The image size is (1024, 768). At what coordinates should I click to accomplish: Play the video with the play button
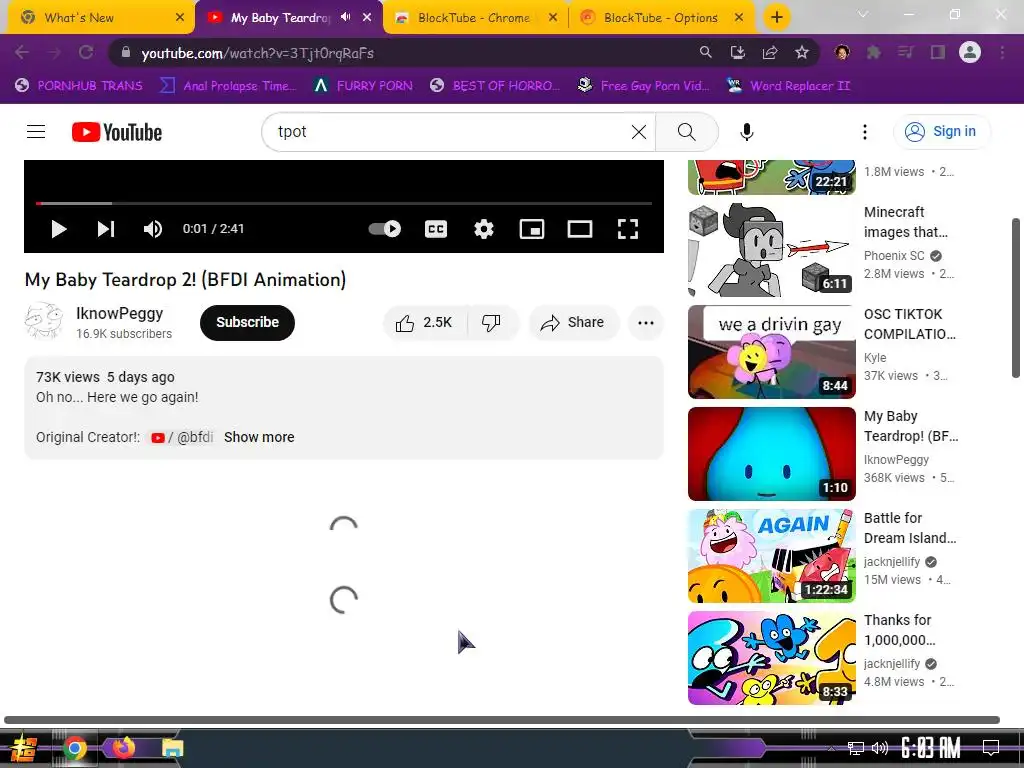(59, 229)
